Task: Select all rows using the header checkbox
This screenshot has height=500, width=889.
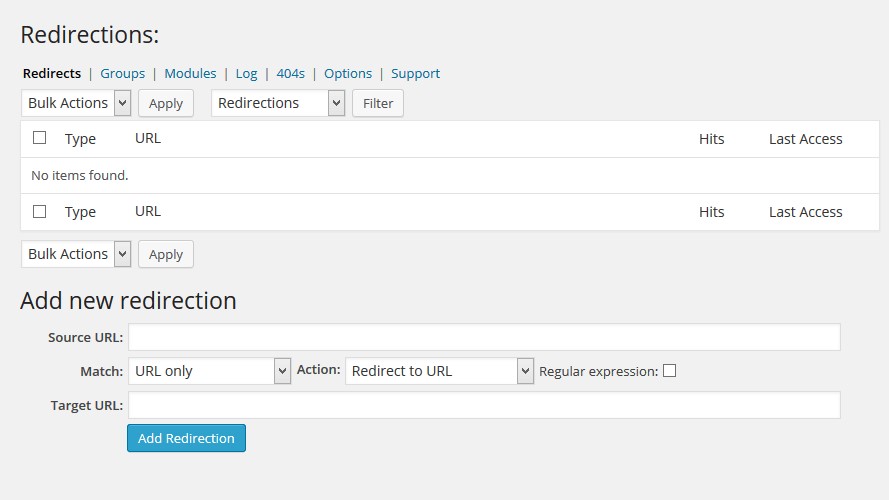Action: coord(40,138)
